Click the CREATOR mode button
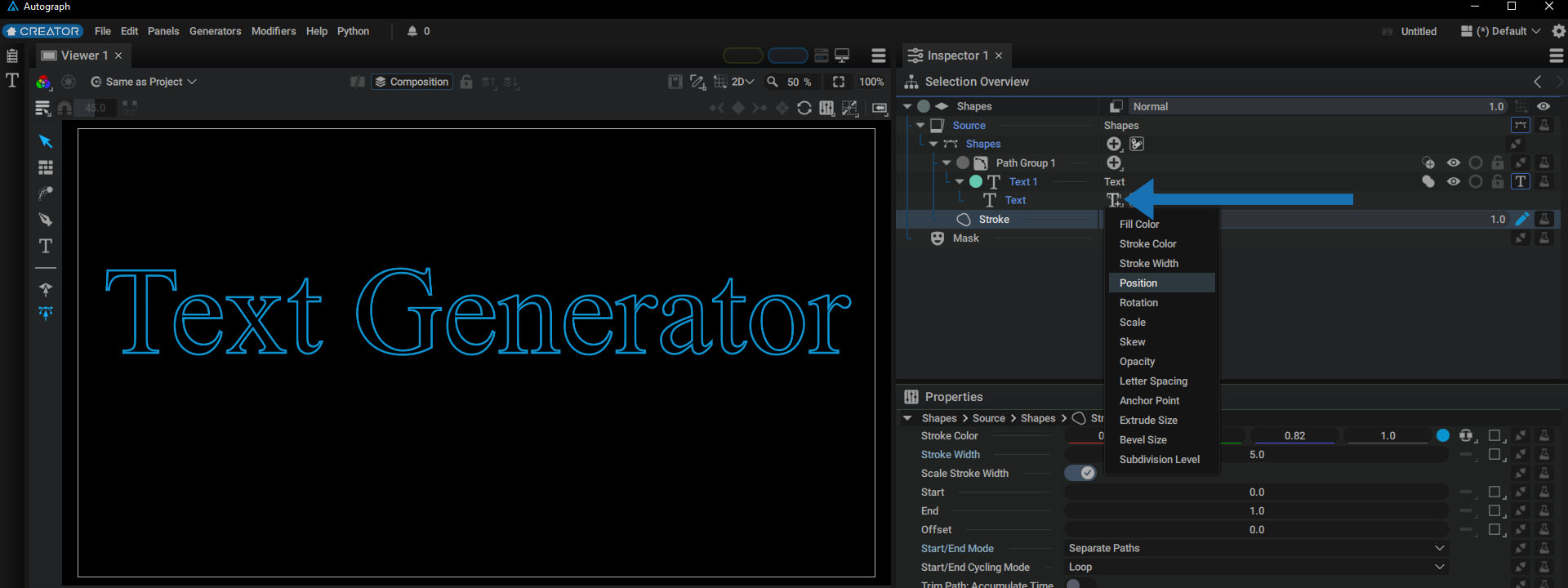This screenshot has width=1568, height=588. pyautogui.click(x=42, y=31)
